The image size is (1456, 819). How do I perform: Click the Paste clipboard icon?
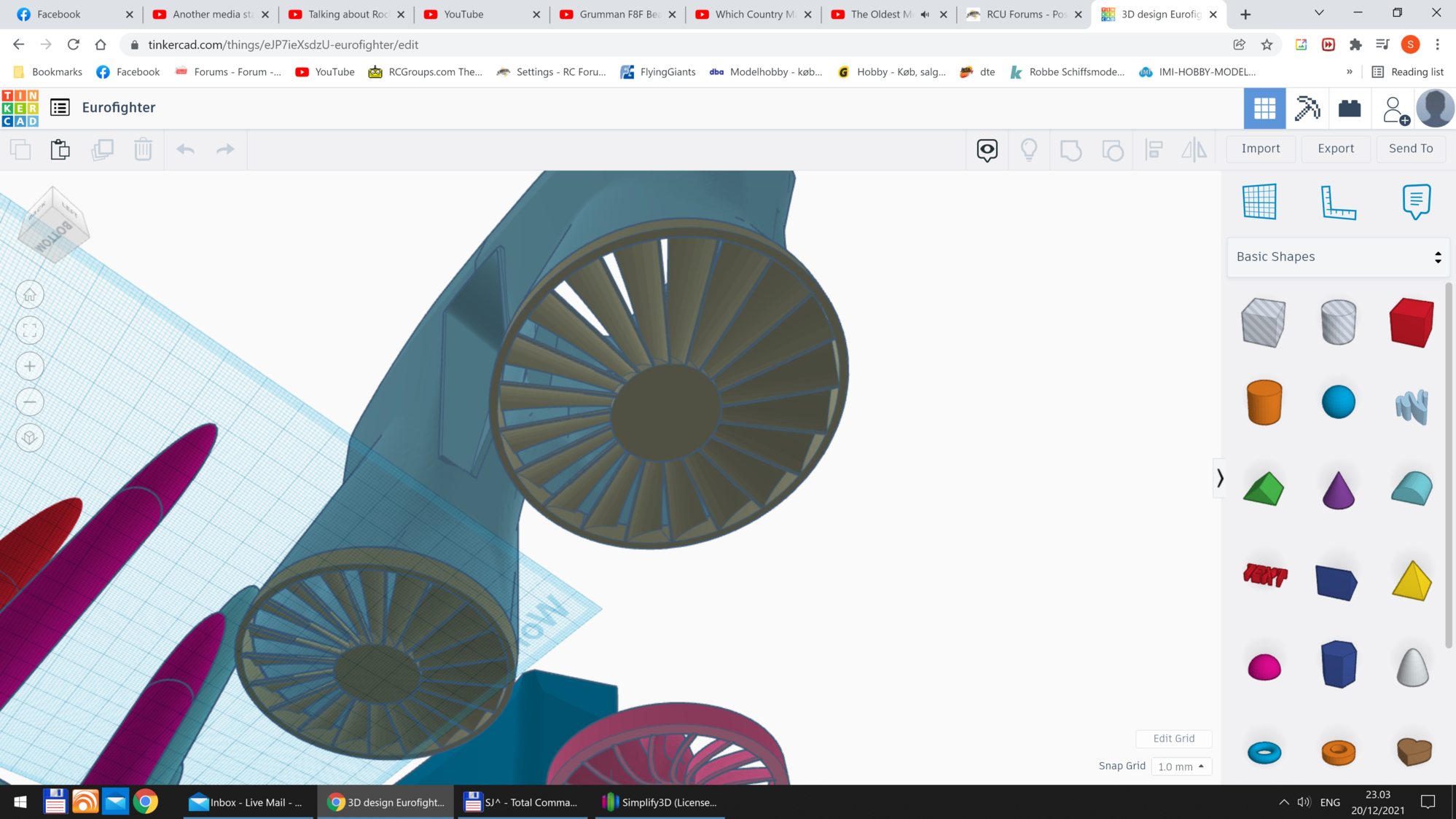point(60,149)
